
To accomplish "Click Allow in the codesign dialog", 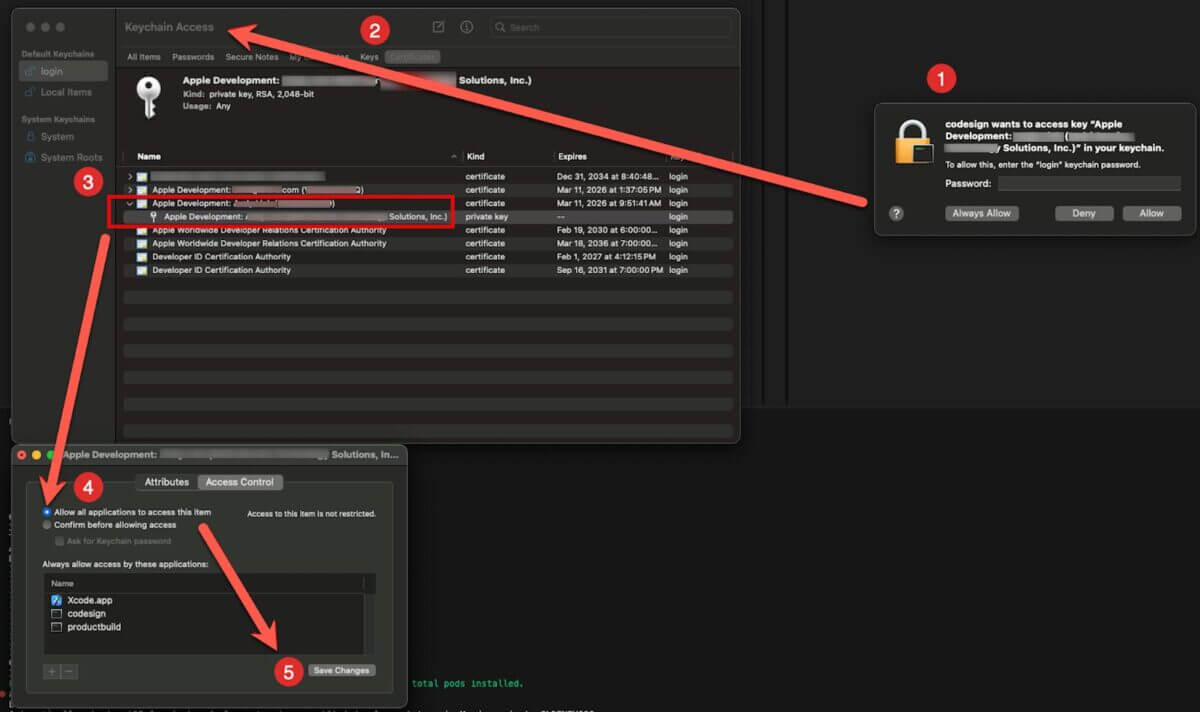I will [1152, 213].
